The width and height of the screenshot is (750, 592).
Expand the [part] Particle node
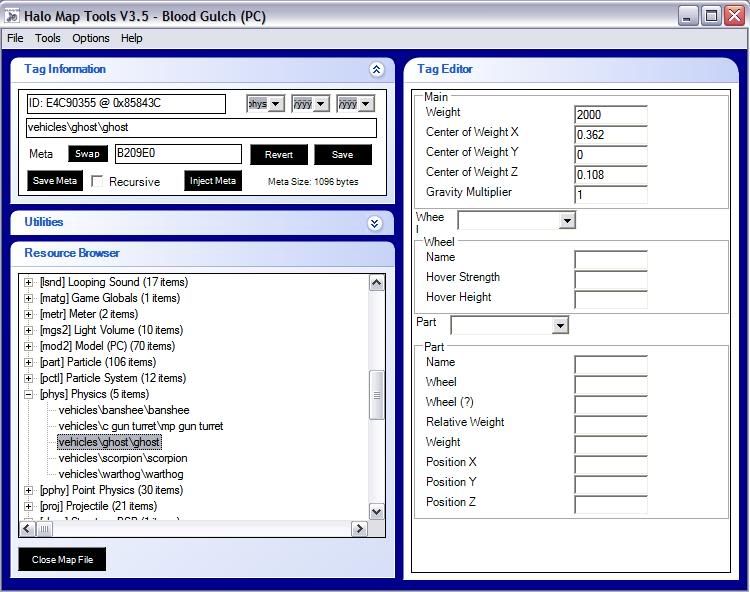click(x=29, y=362)
